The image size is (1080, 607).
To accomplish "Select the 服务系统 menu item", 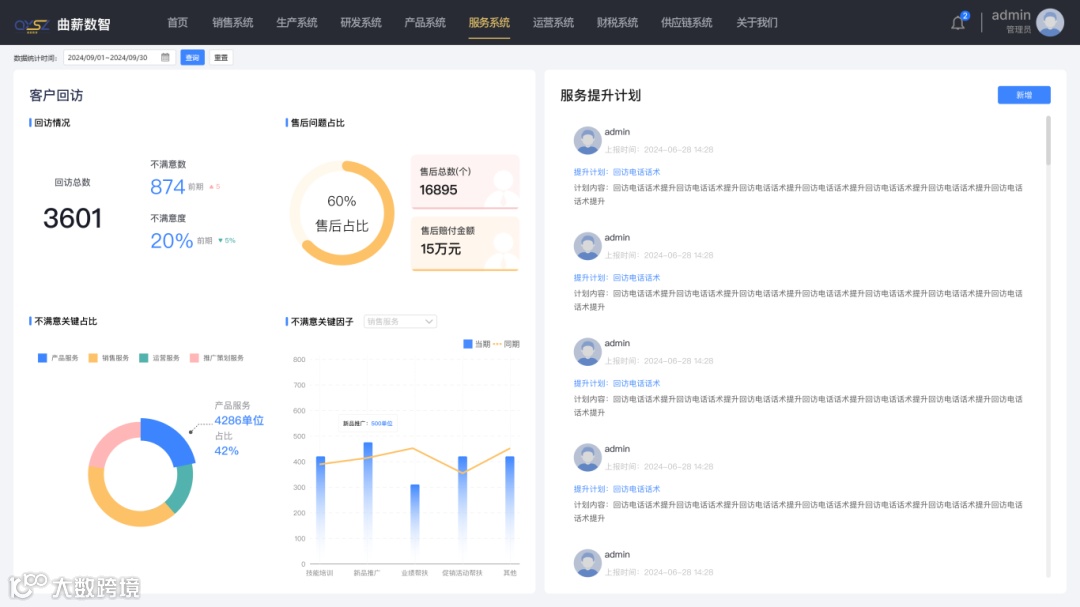I will click(489, 23).
